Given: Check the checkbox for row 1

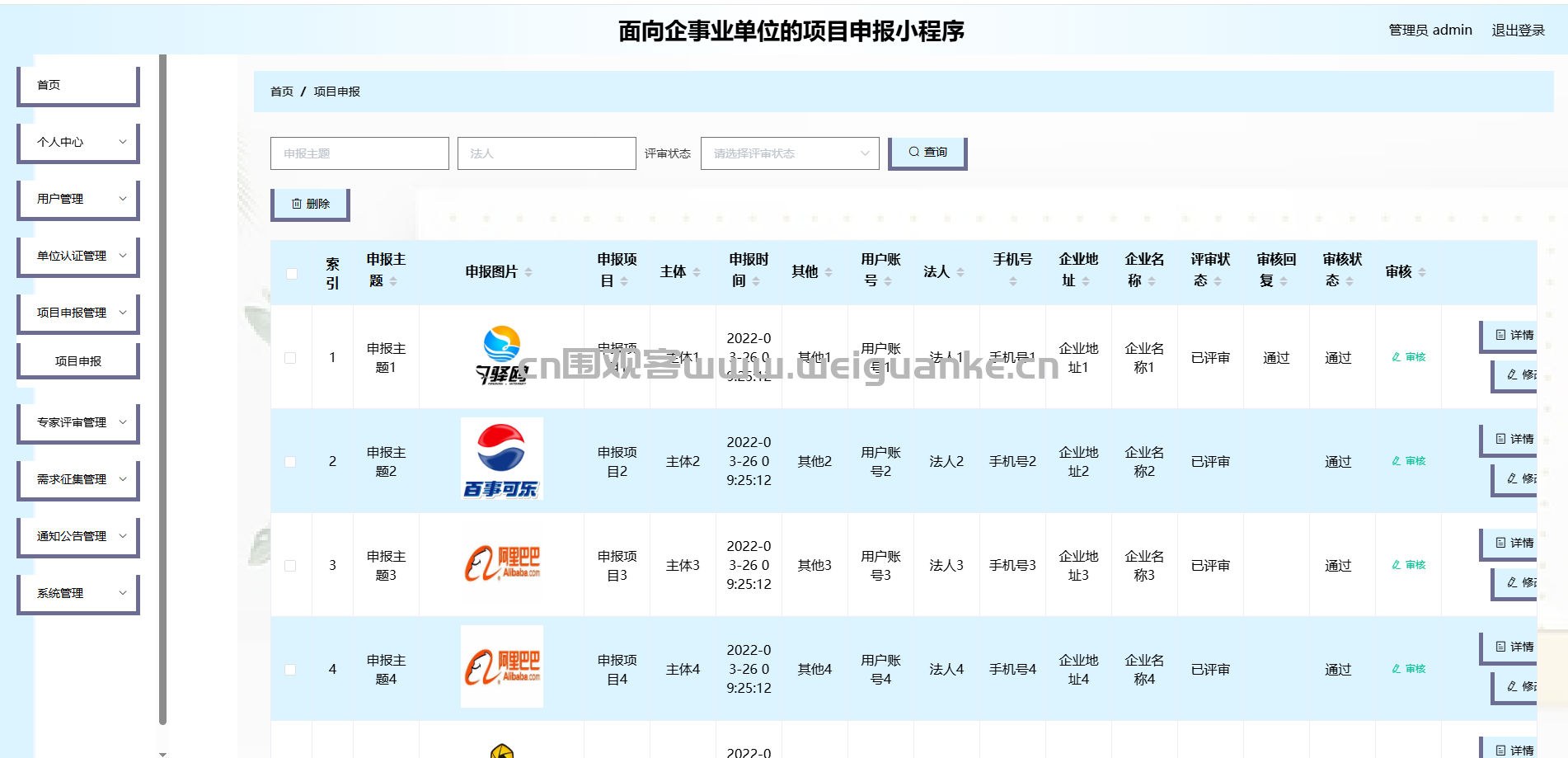Looking at the screenshot, I should (290, 358).
